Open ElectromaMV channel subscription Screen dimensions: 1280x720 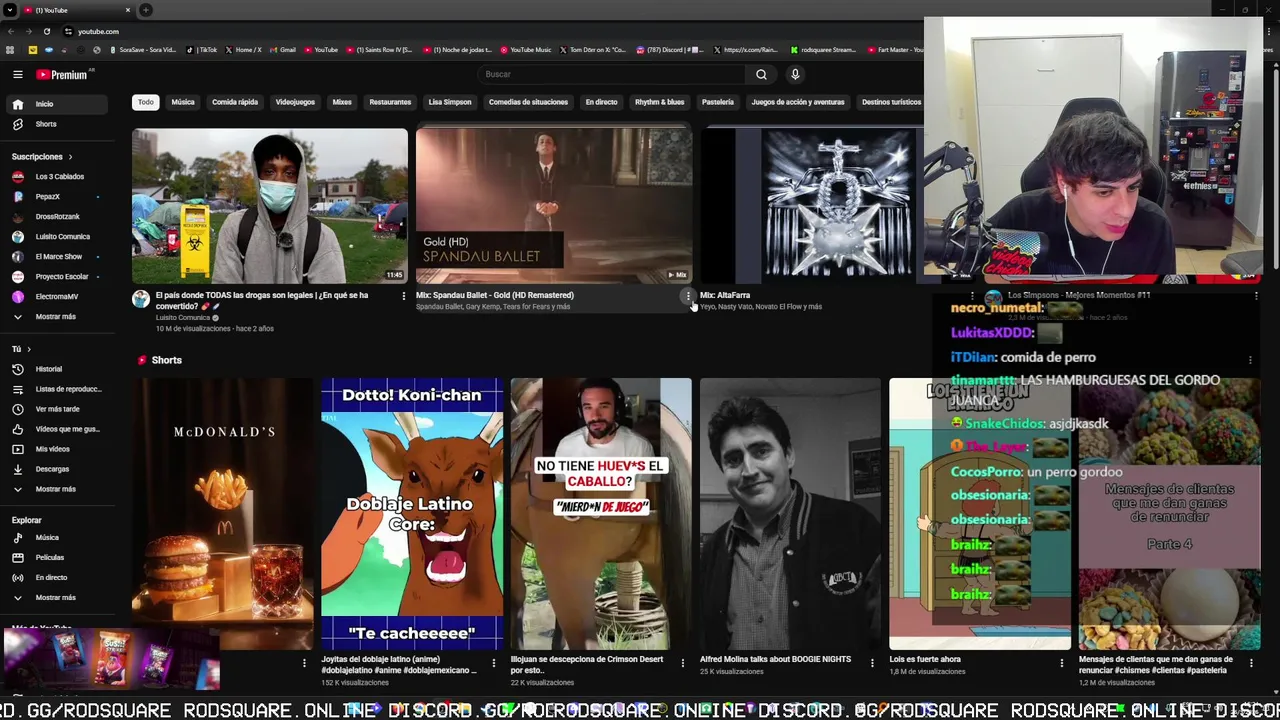coord(55,297)
